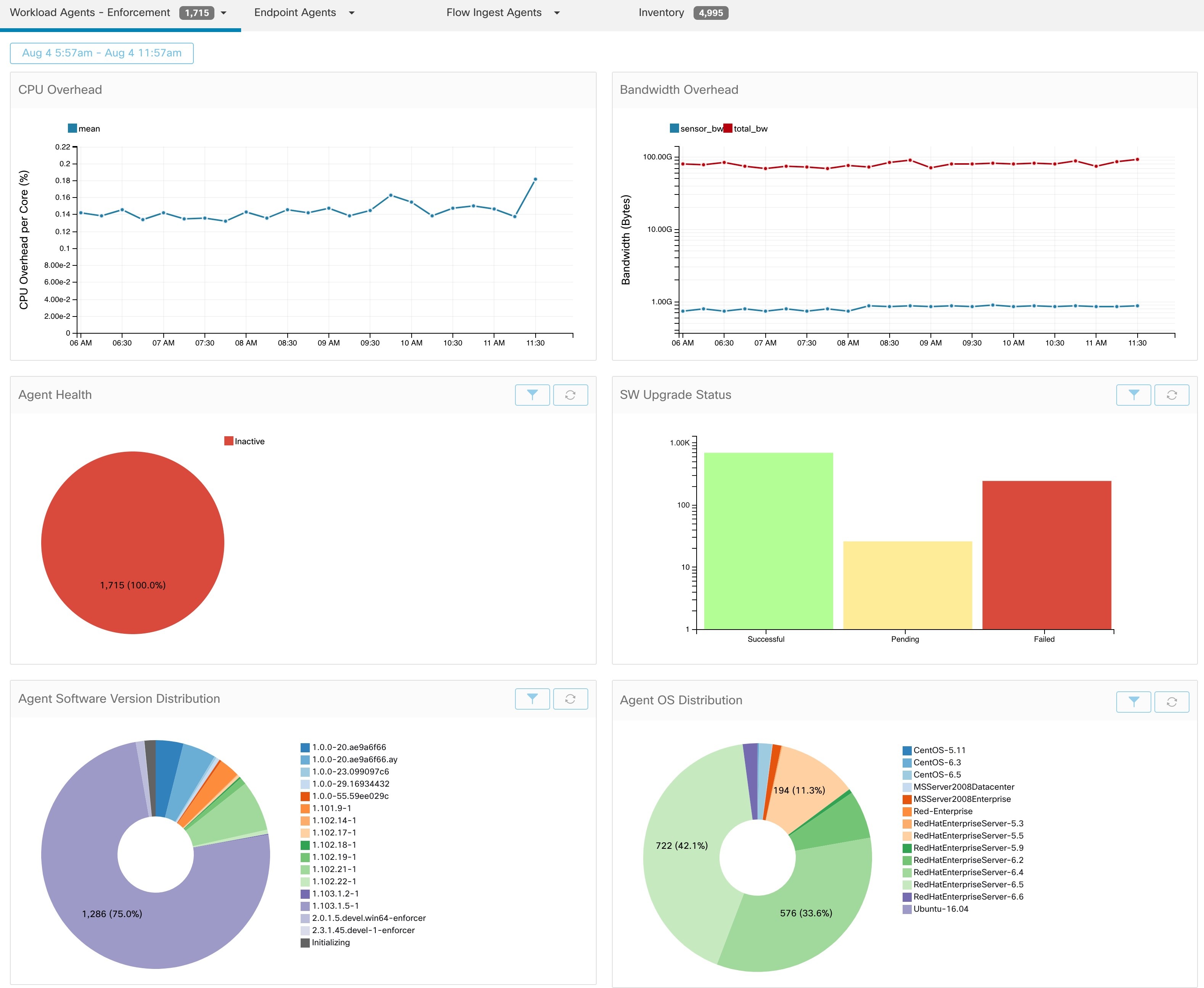Viewport: 1204px width, 988px height.
Task: Select legend entry 1.102.17-1
Action: coord(328,833)
